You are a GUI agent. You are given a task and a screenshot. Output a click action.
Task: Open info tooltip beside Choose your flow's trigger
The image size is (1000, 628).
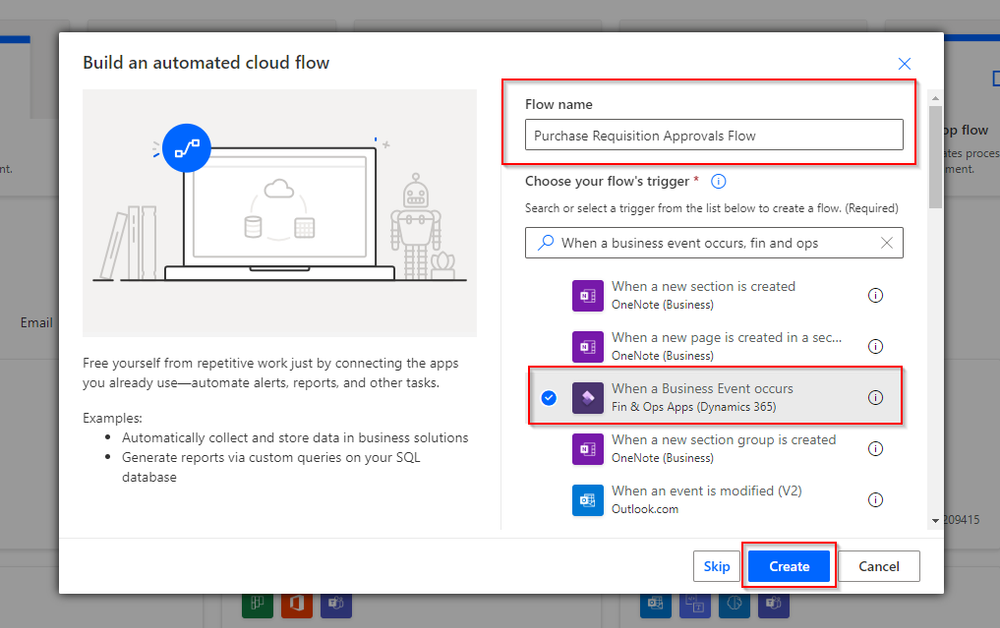coord(718,182)
